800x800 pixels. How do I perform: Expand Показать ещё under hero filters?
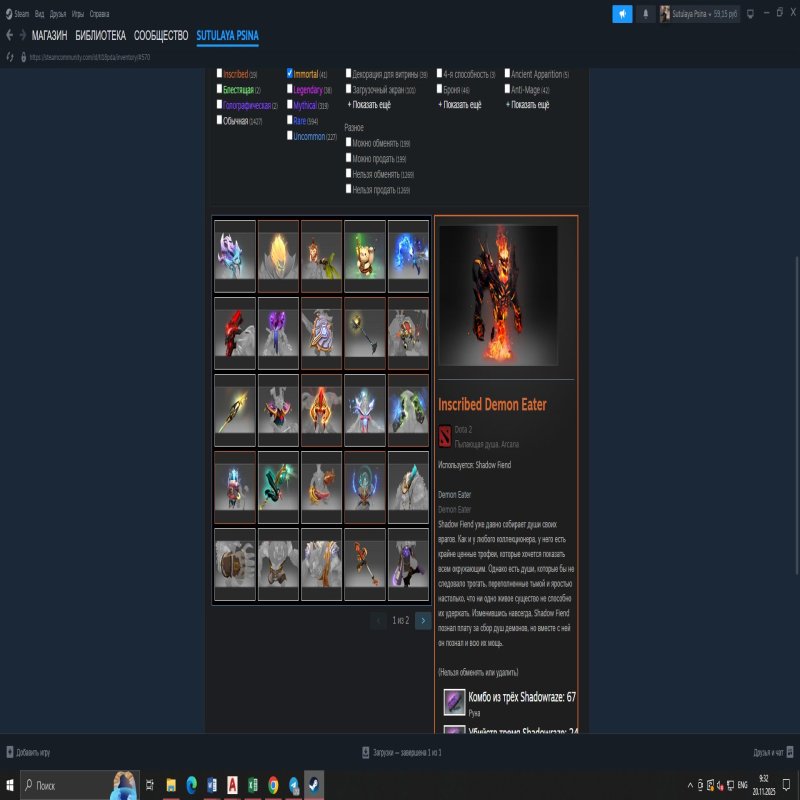[x=527, y=104]
